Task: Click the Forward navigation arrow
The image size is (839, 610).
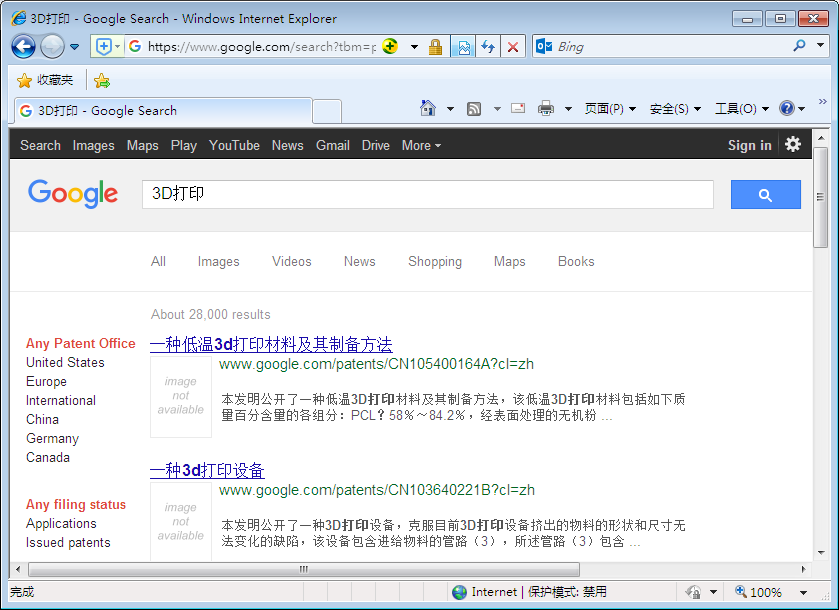Action: pyautogui.click(x=52, y=47)
